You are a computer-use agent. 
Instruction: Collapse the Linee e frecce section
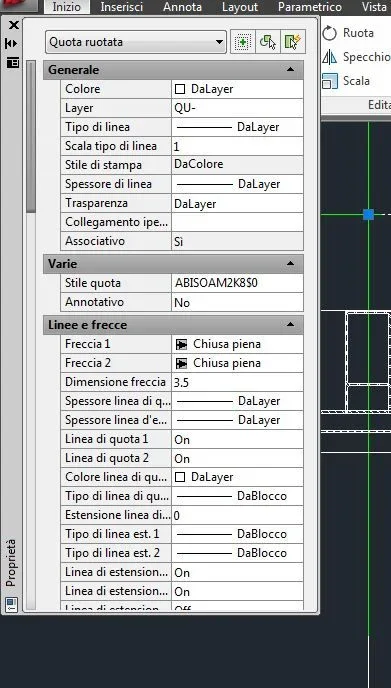[290, 325]
